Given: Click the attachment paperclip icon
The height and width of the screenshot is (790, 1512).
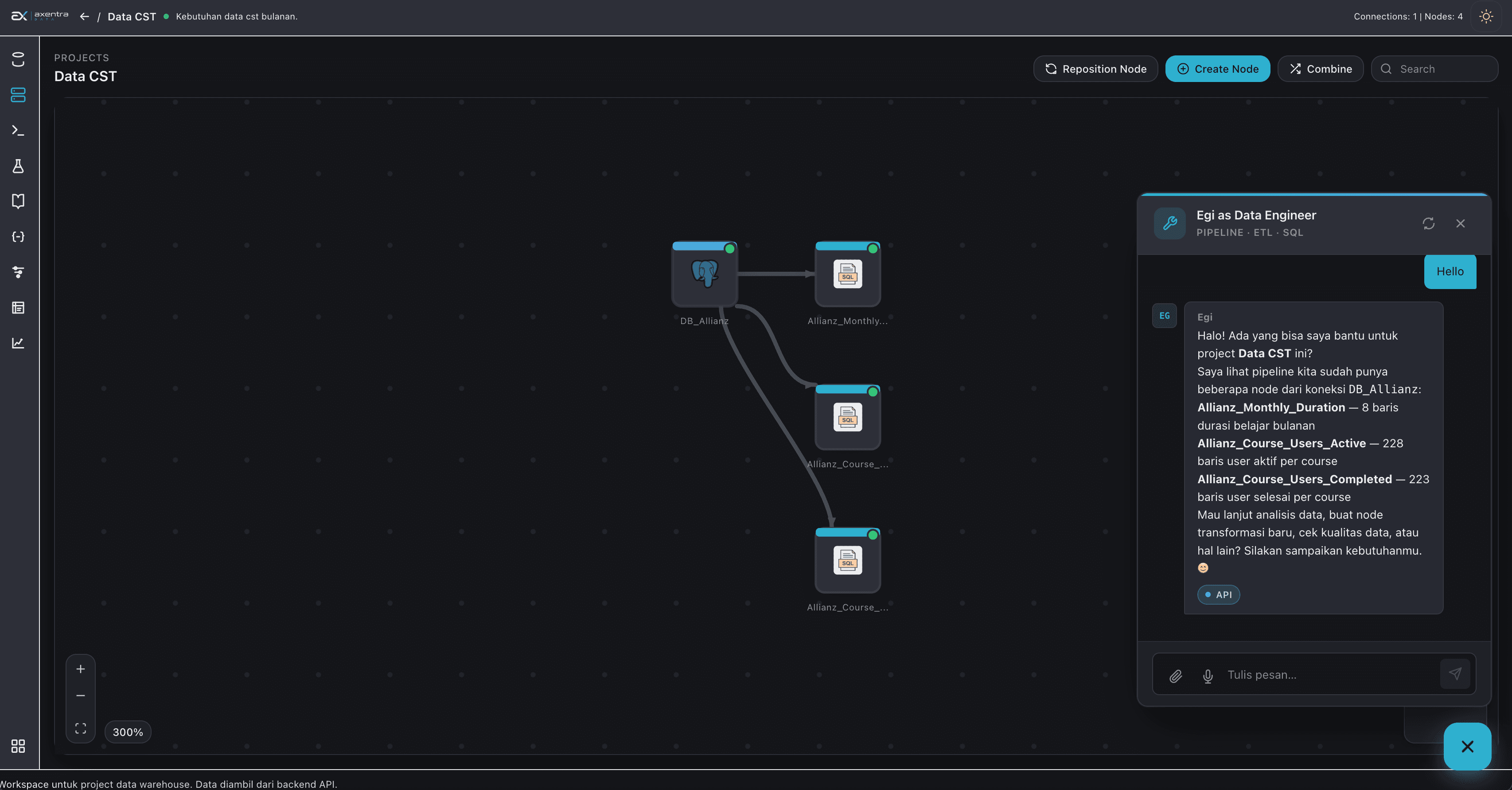Looking at the screenshot, I should [1175, 676].
